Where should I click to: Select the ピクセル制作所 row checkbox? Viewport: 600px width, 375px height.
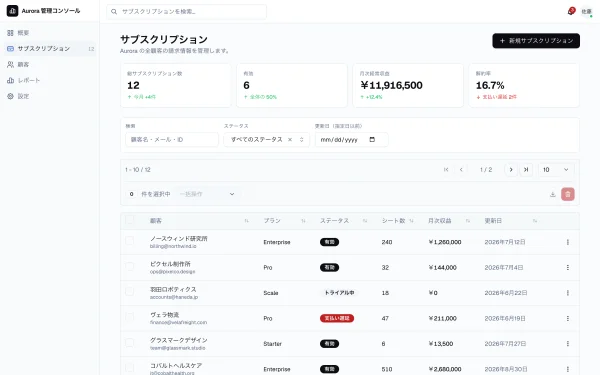click(130, 266)
